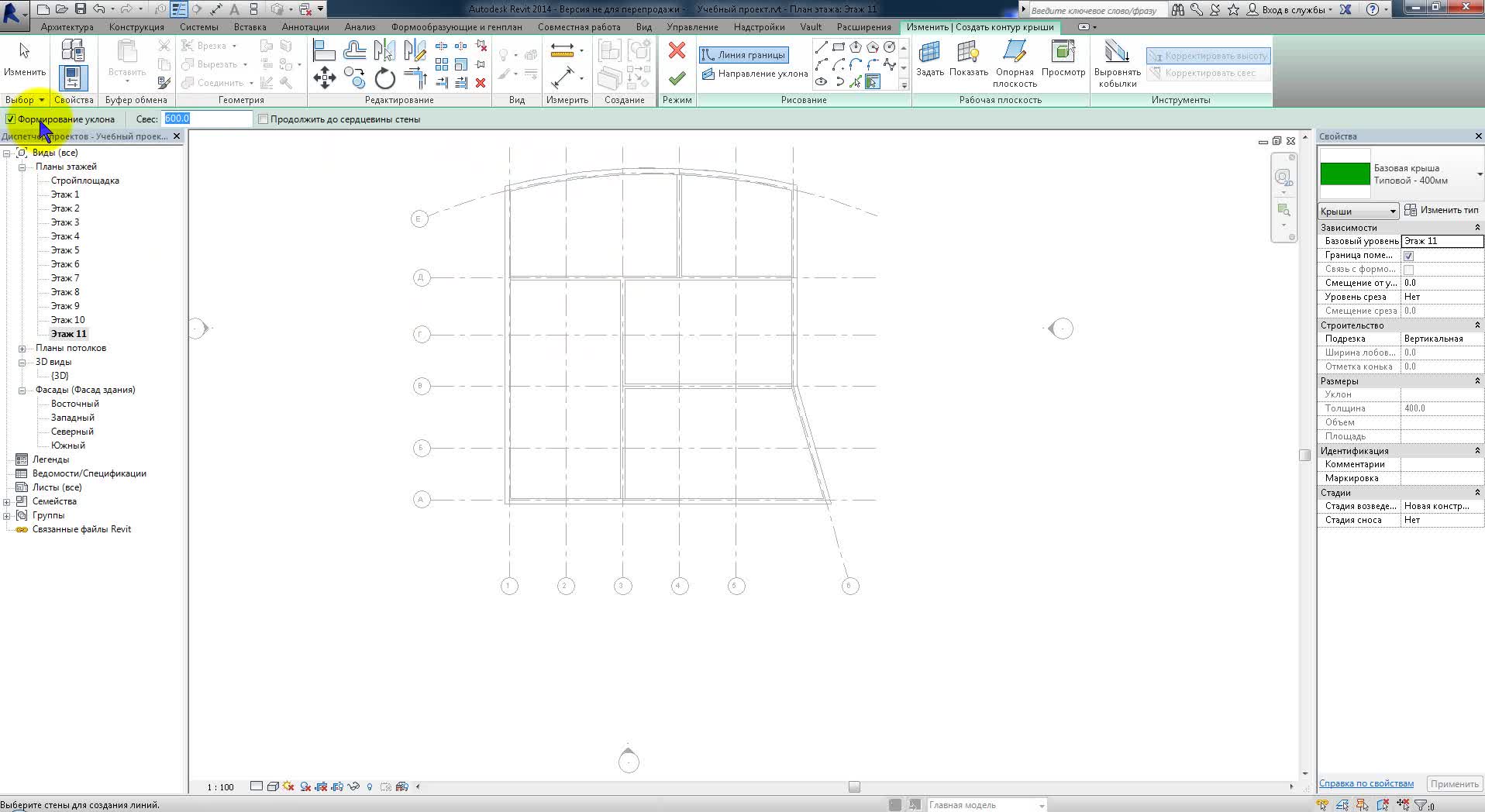Click the 1 : 100 view scale
This screenshot has width=1485, height=812.
click(220, 787)
